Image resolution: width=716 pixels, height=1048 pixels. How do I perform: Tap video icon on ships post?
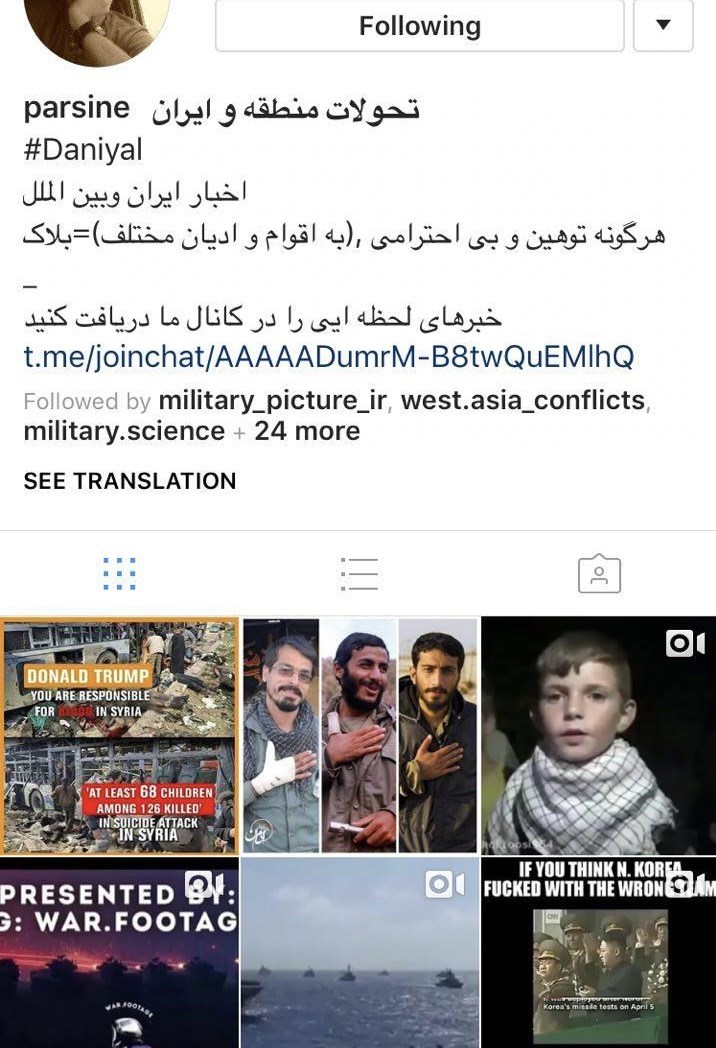(x=445, y=884)
